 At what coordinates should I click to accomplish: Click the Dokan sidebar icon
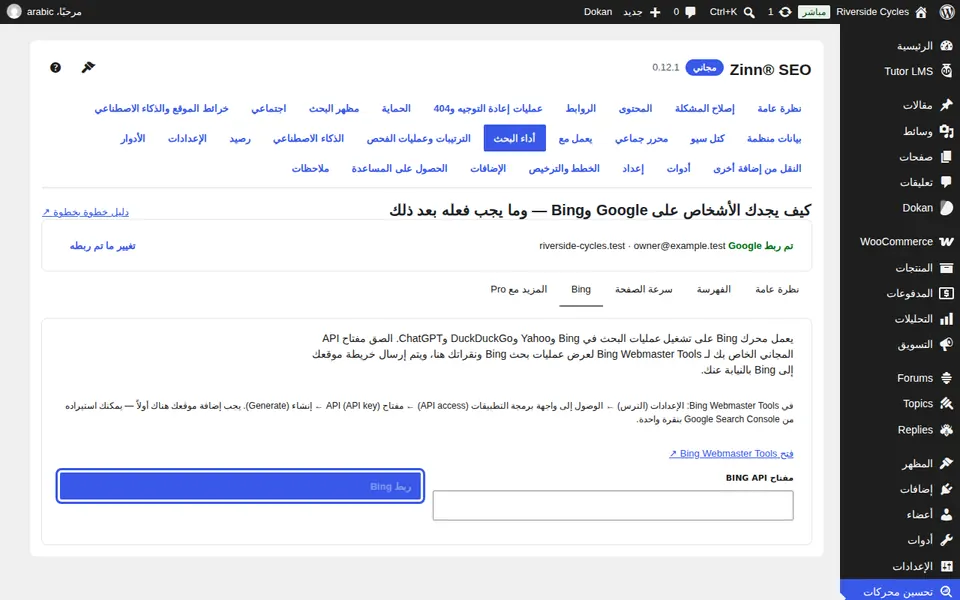click(947, 208)
